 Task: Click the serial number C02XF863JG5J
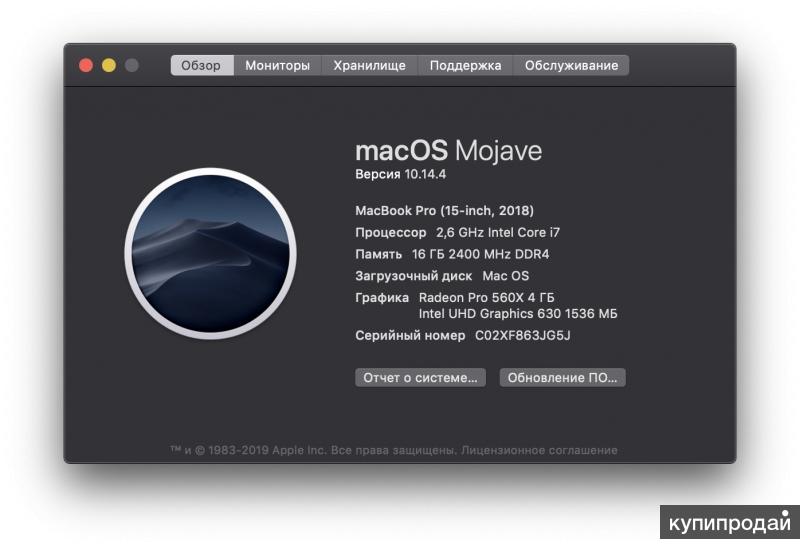pos(523,335)
